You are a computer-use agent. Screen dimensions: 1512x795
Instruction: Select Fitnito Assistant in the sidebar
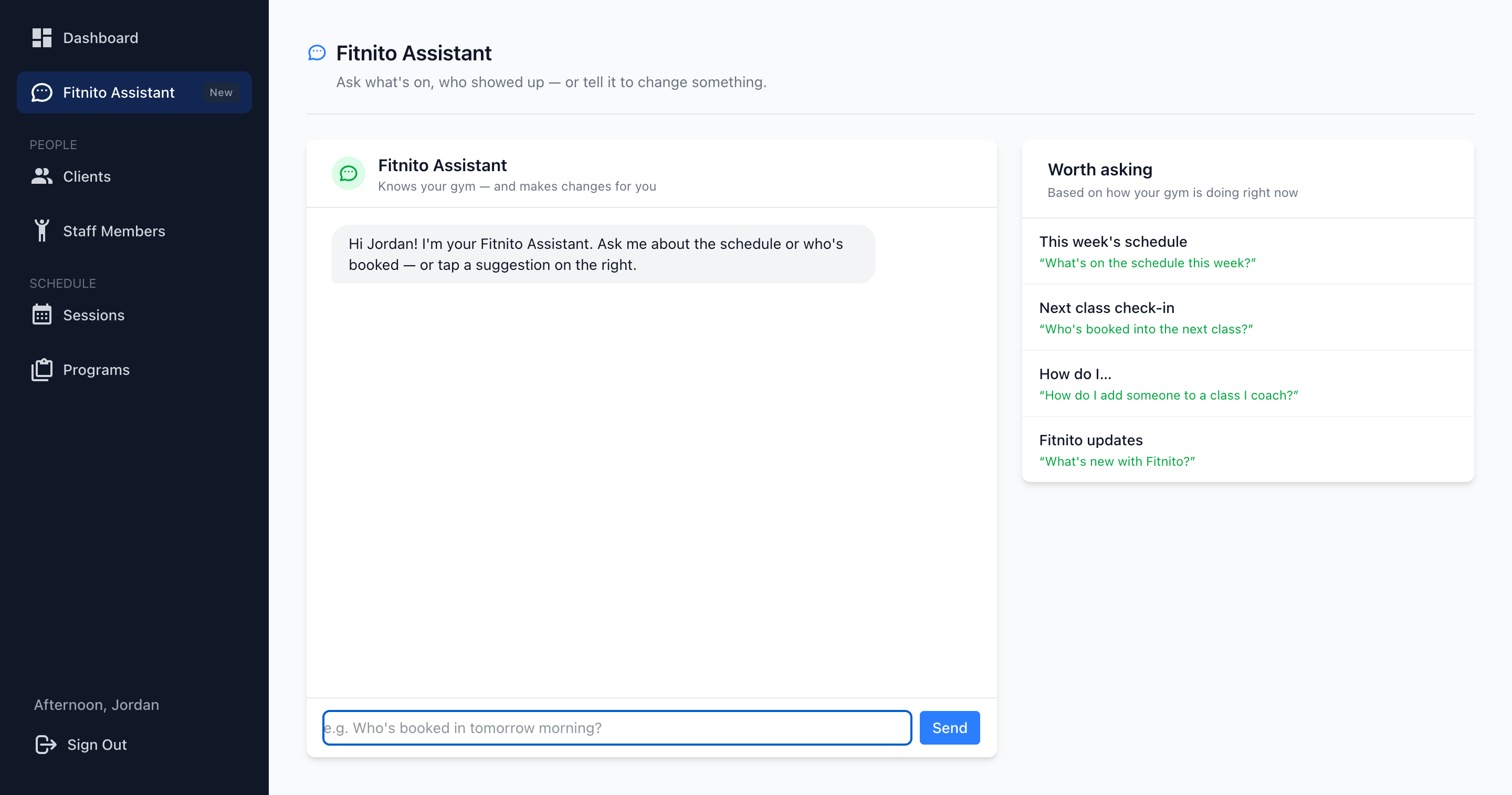point(134,93)
